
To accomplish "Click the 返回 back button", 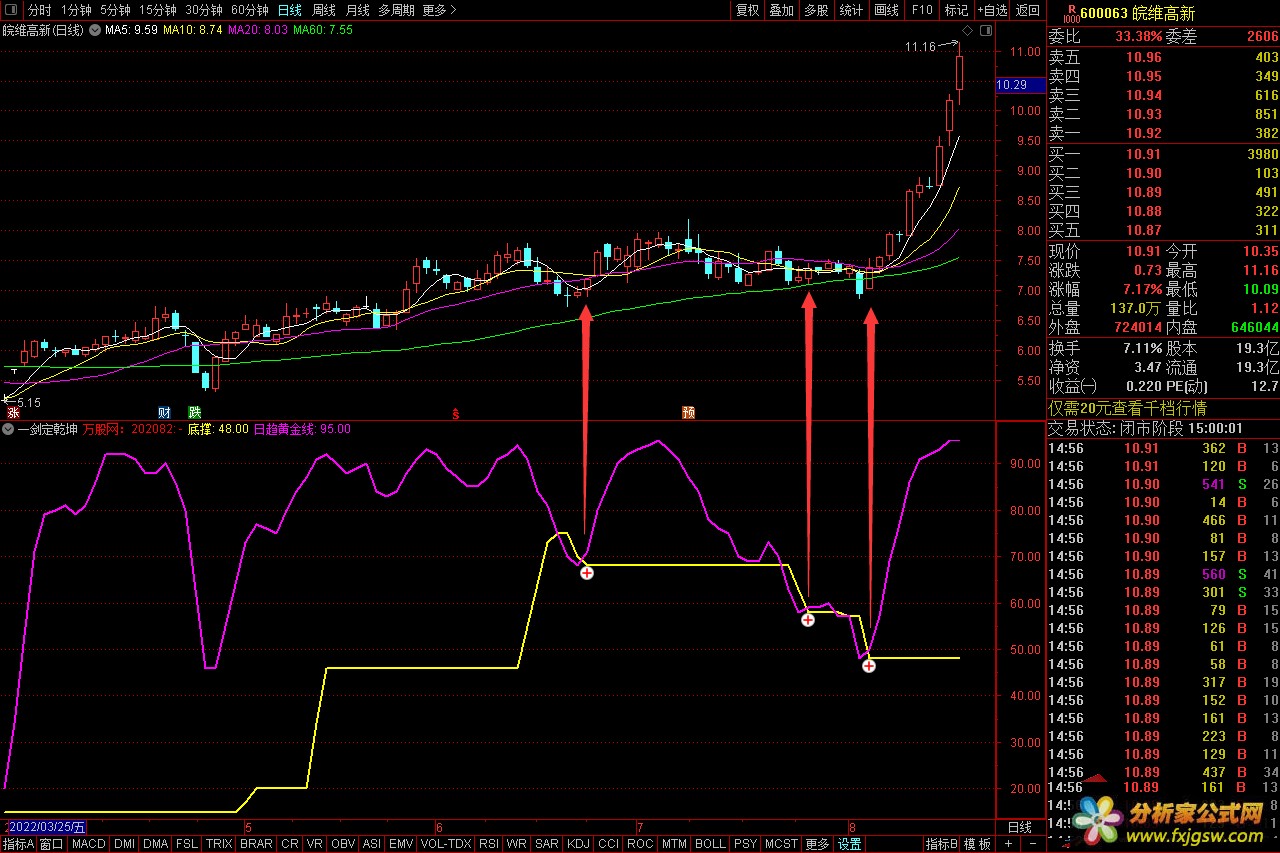I will coord(1028,10).
